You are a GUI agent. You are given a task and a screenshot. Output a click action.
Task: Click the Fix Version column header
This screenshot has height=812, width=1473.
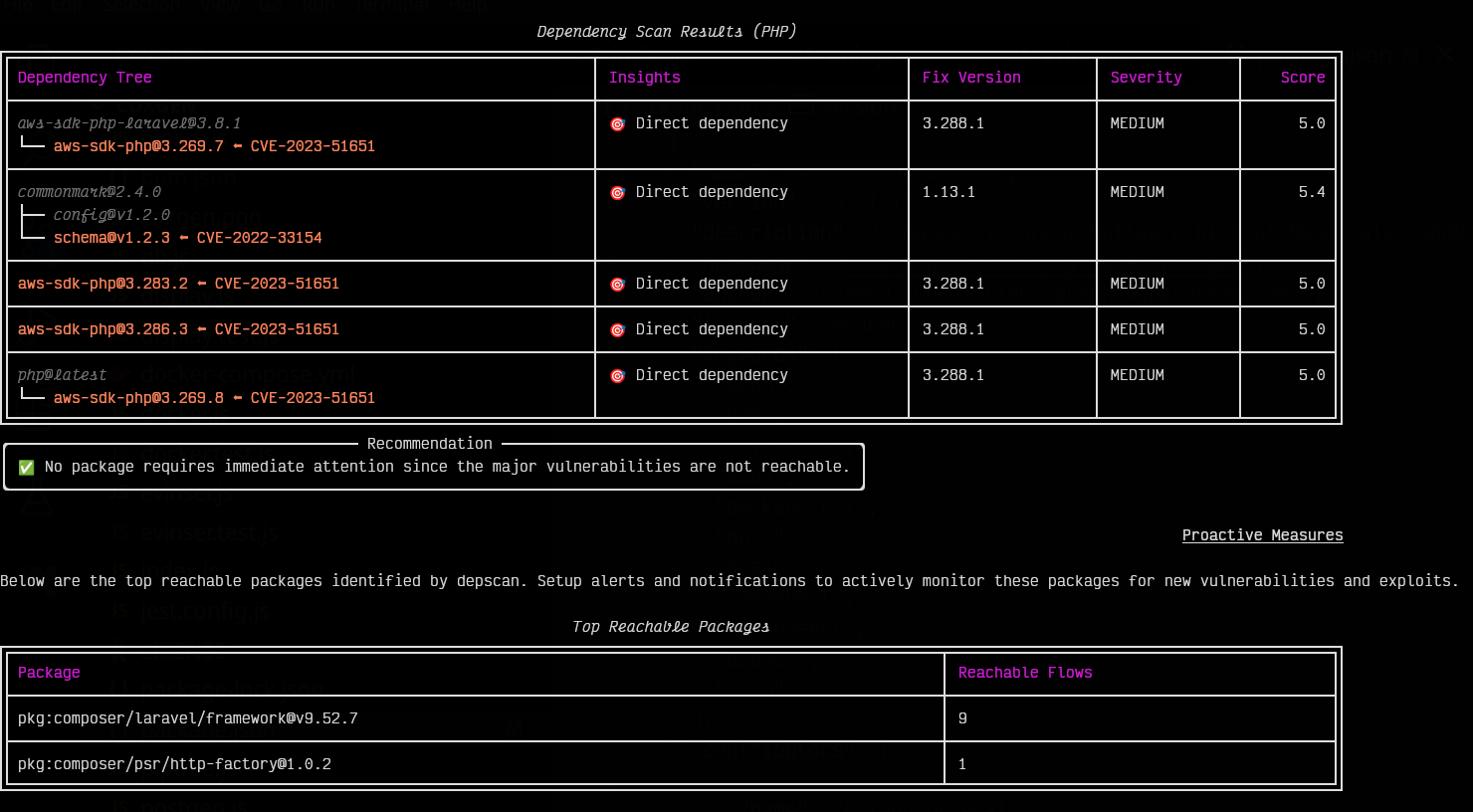[x=970, y=78]
